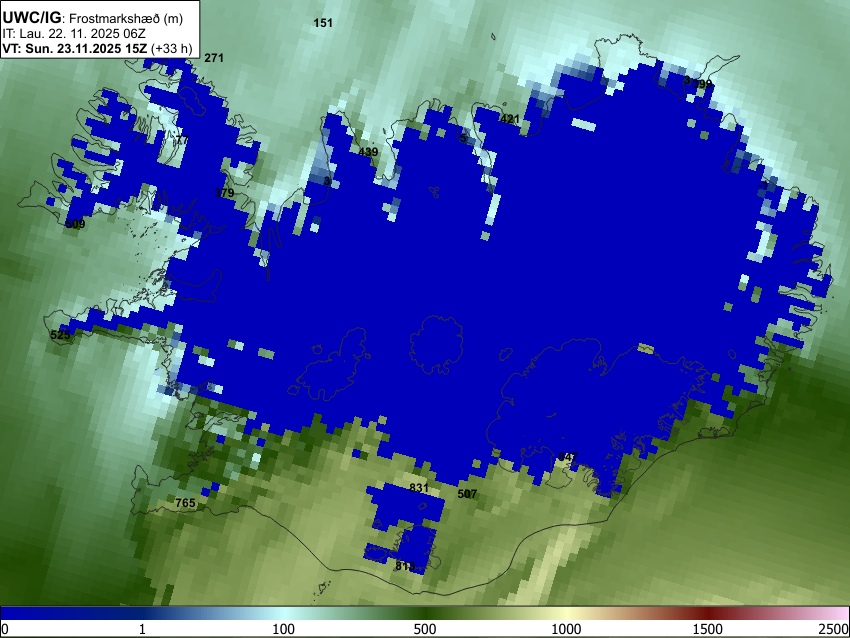Click the 'VT: Sun. 23.11.2025 15Z (+33 h)' line
The image size is (850, 638).
click(97, 48)
